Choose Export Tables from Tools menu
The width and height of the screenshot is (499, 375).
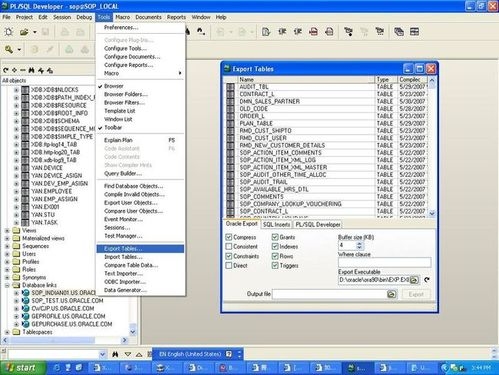point(140,249)
